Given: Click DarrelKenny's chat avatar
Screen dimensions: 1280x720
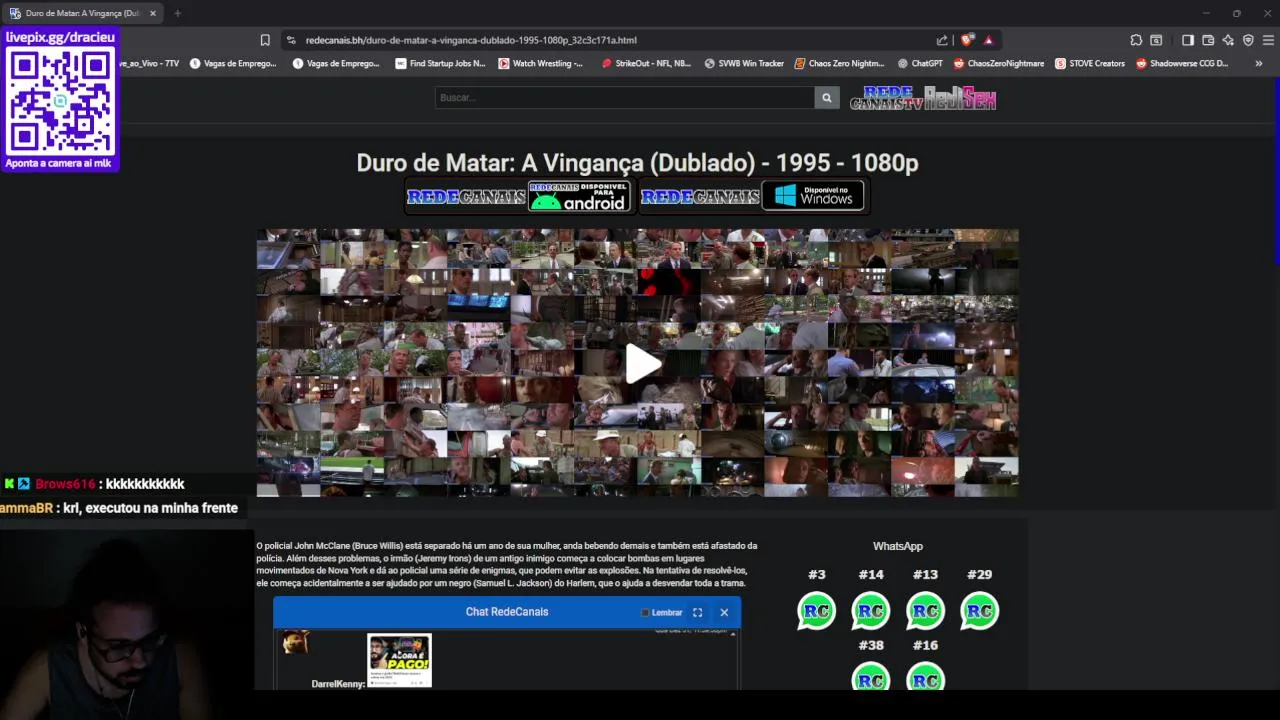Looking at the screenshot, I should pyautogui.click(x=295, y=643).
